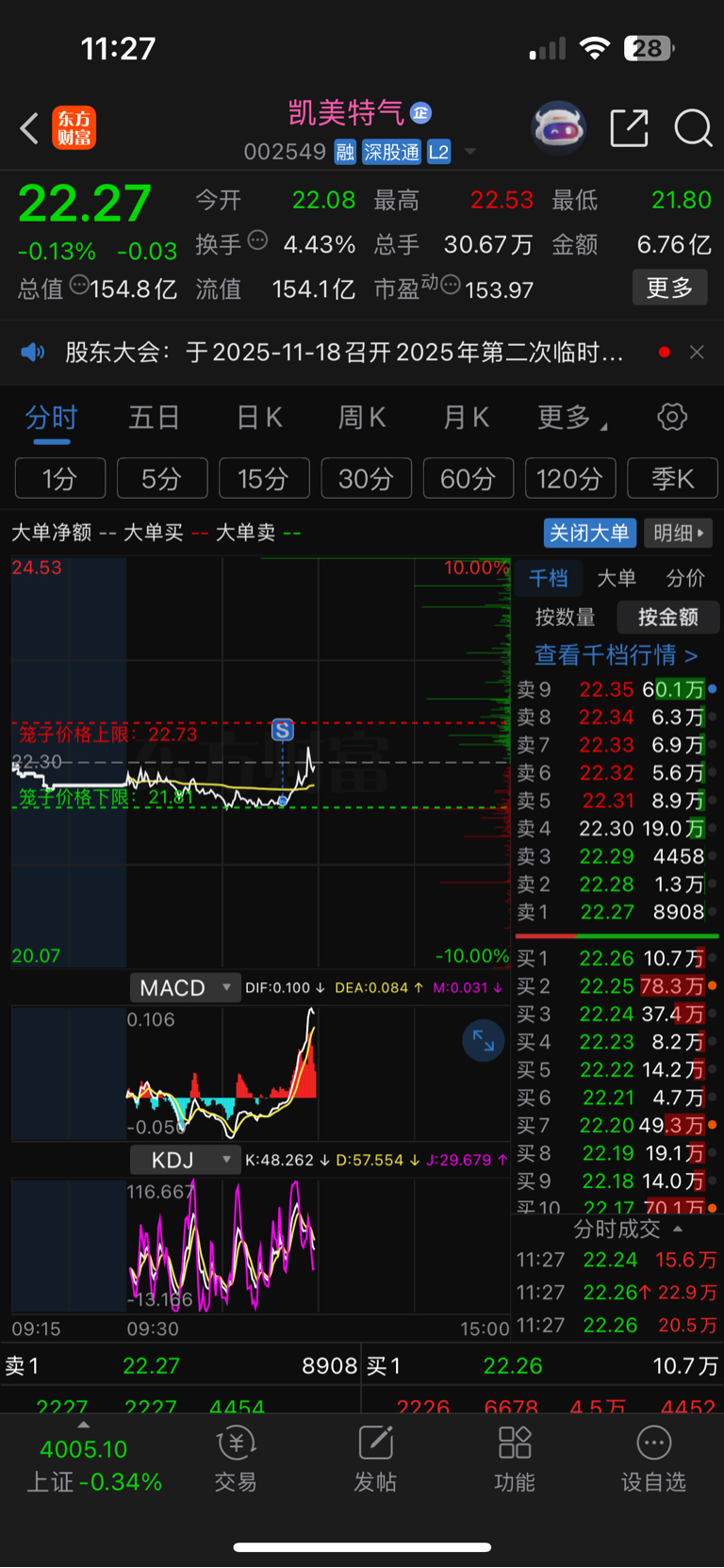
Task: Select 按数量 display mode
Action: (565, 618)
